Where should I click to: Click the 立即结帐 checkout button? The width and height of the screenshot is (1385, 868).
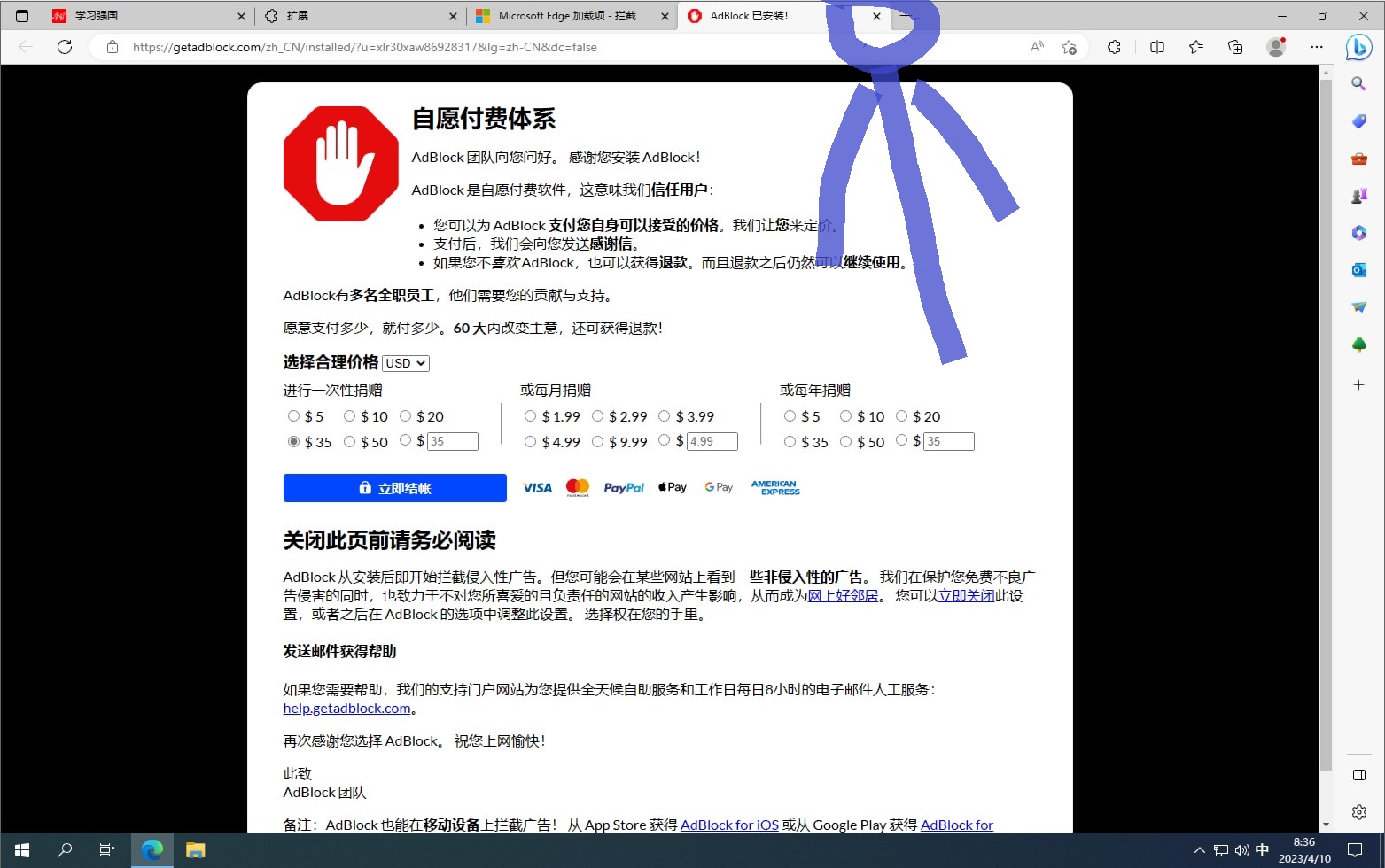coord(395,488)
